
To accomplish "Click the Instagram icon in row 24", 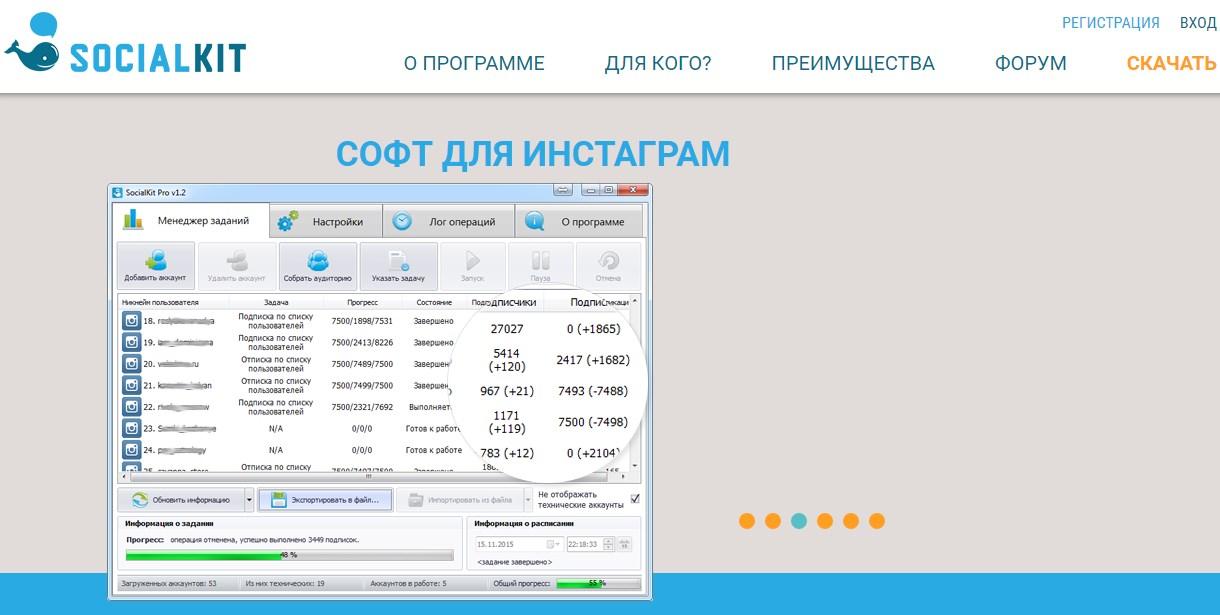I will pos(131,450).
